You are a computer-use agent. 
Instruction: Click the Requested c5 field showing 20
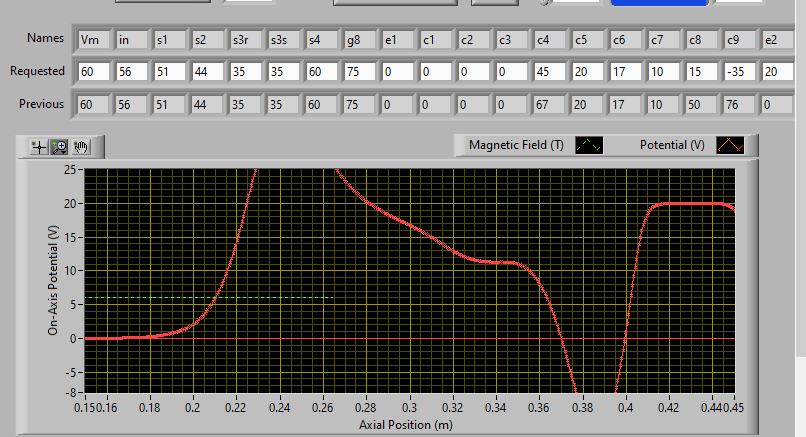[589, 71]
